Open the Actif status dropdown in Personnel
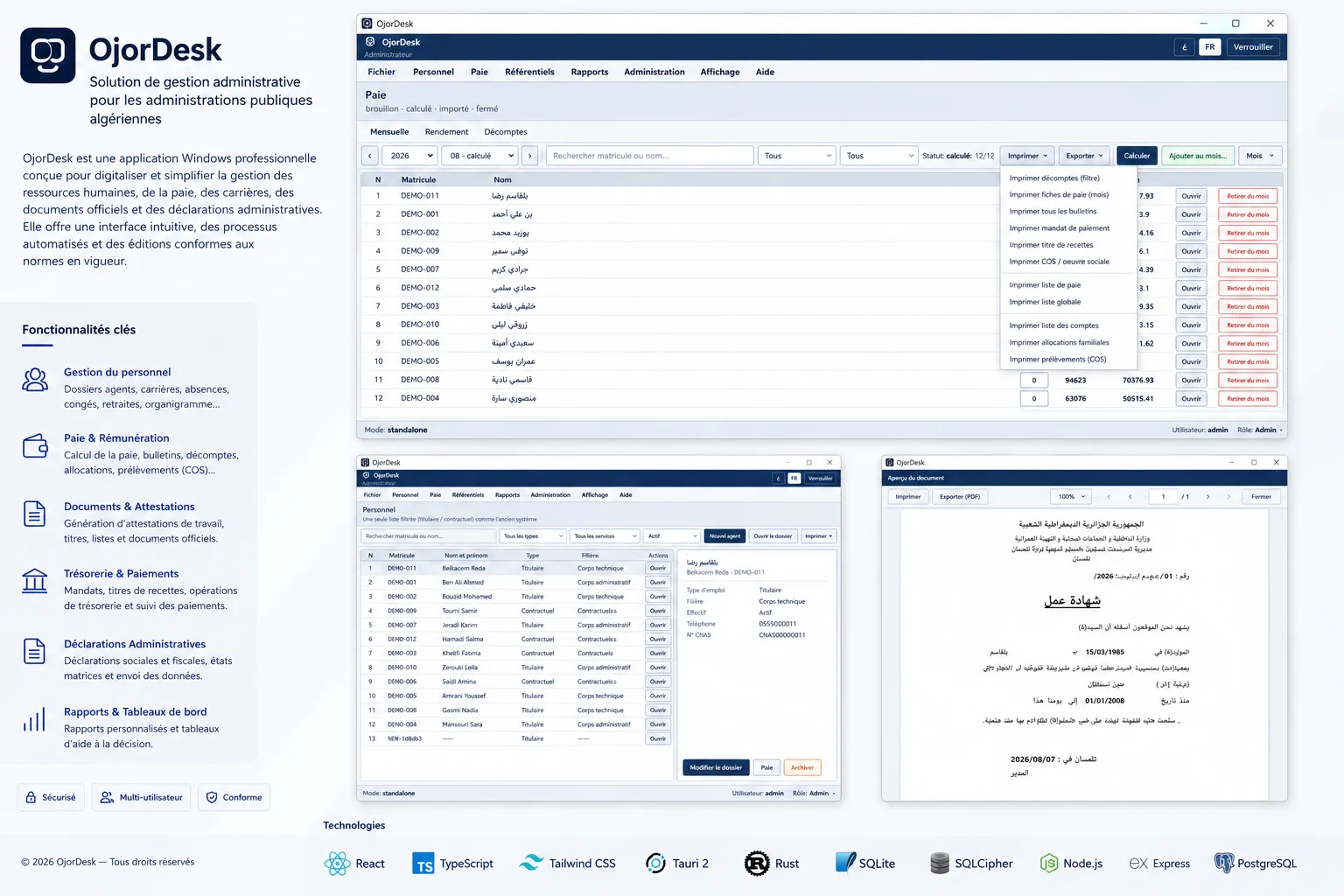 (672, 536)
